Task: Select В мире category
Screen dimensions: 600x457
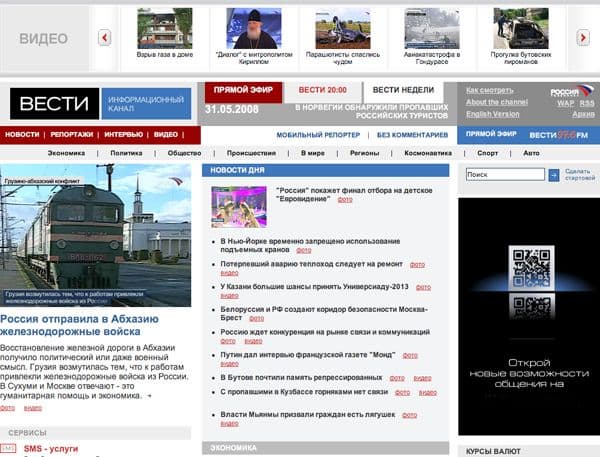Action: point(313,153)
